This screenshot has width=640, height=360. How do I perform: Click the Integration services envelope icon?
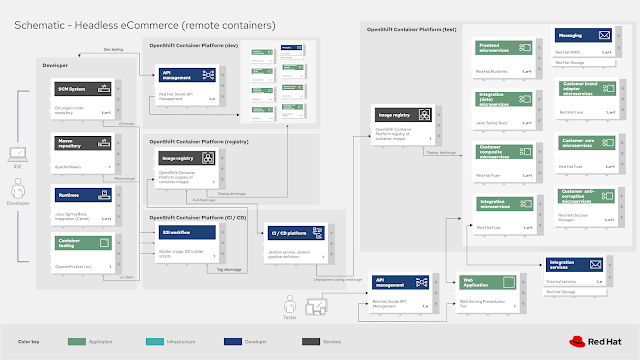tap(596, 265)
